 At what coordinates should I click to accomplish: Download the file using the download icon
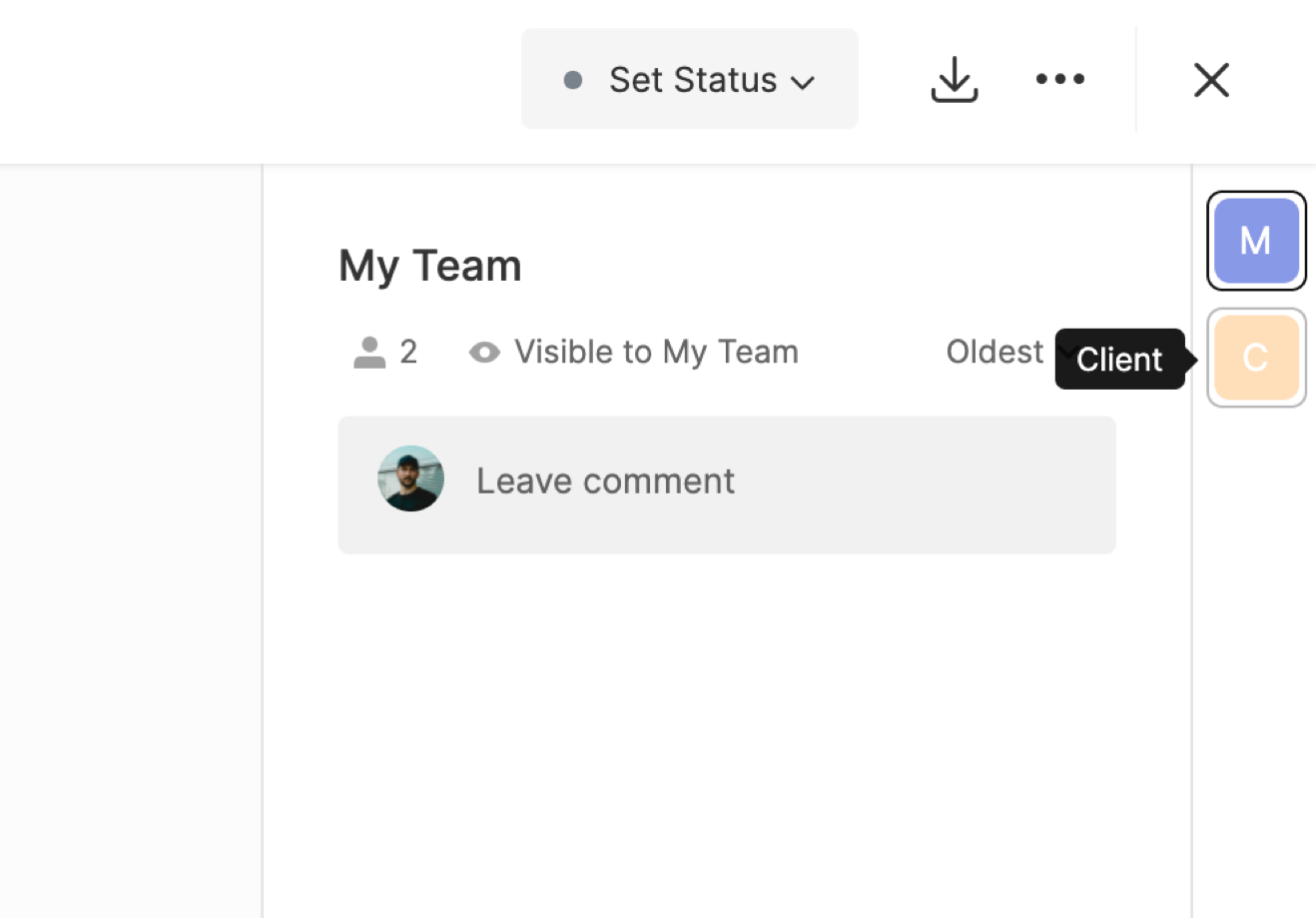[x=954, y=79]
